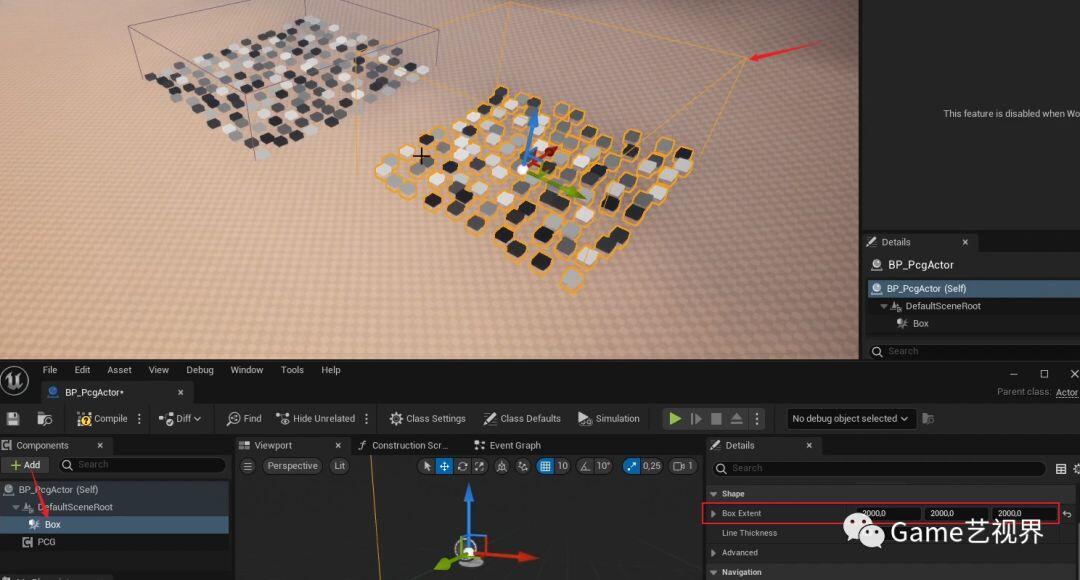The width and height of the screenshot is (1080, 580).
Task: Save the blueprint with the floppy disk icon
Action: point(12,419)
